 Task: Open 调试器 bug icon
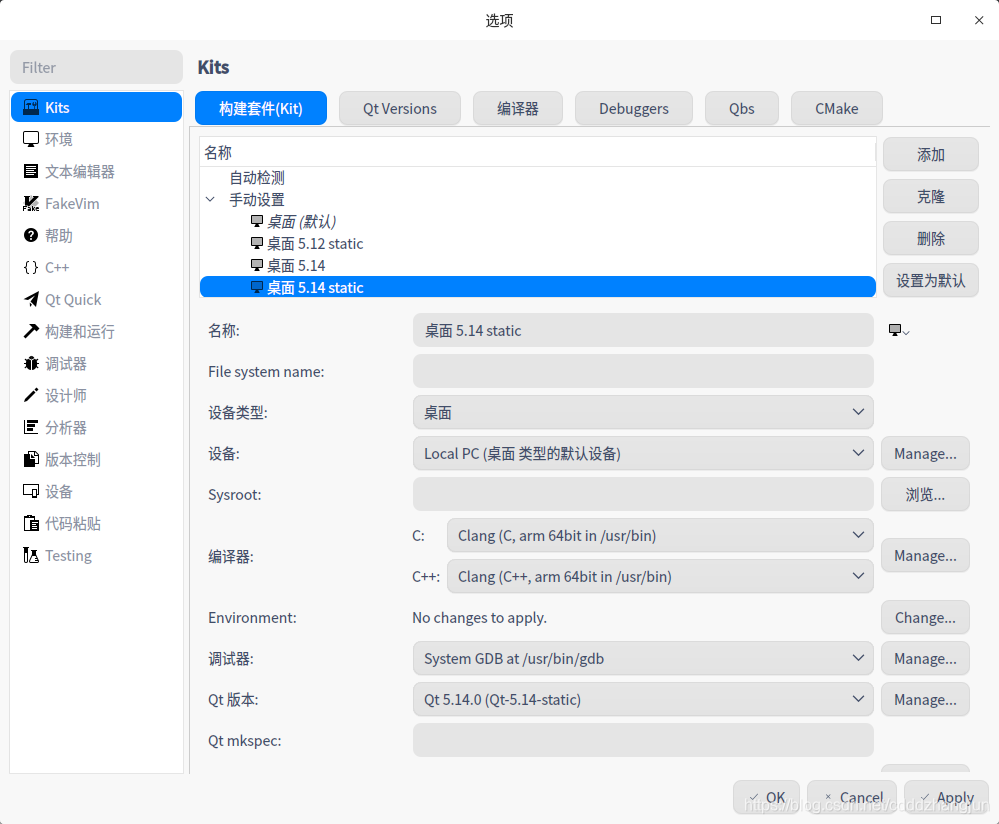[x=31, y=363]
